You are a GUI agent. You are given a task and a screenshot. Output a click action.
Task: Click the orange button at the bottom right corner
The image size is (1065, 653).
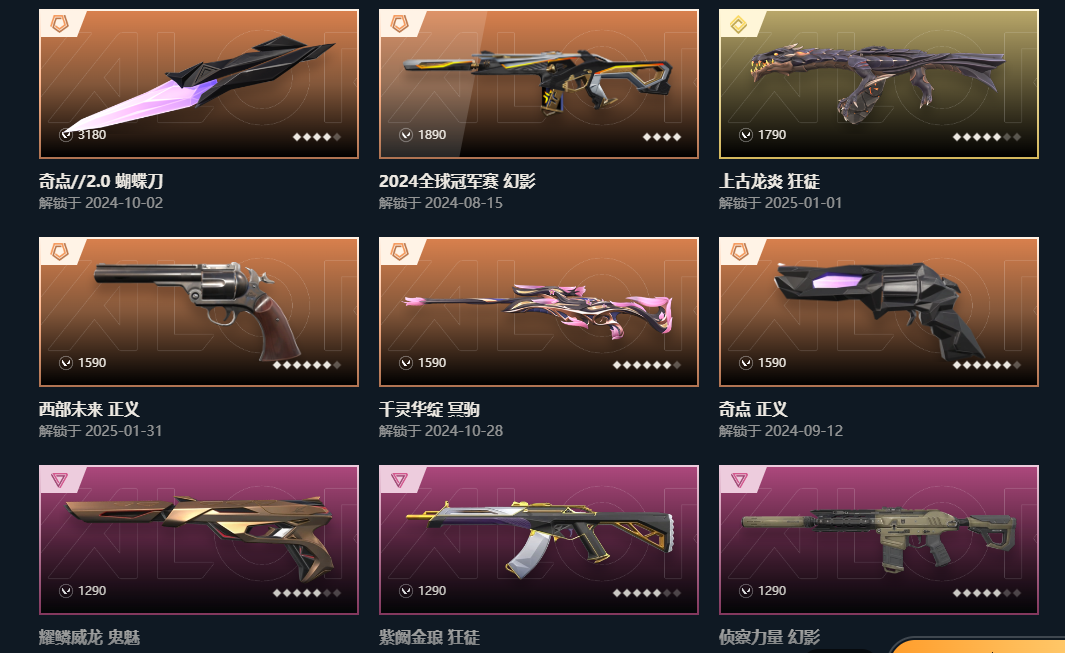tap(978, 646)
